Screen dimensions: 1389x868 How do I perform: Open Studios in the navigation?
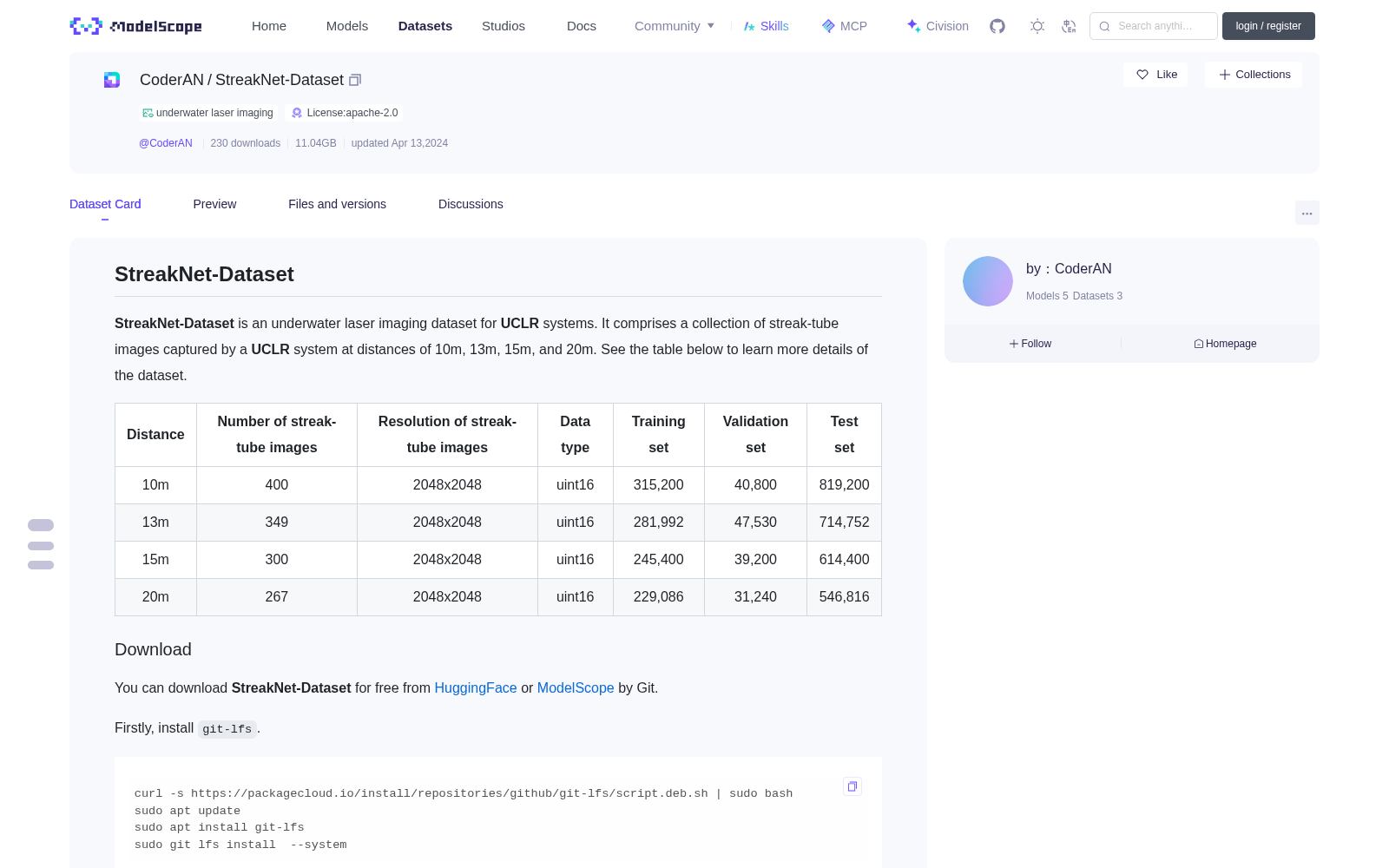pyautogui.click(x=504, y=26)
